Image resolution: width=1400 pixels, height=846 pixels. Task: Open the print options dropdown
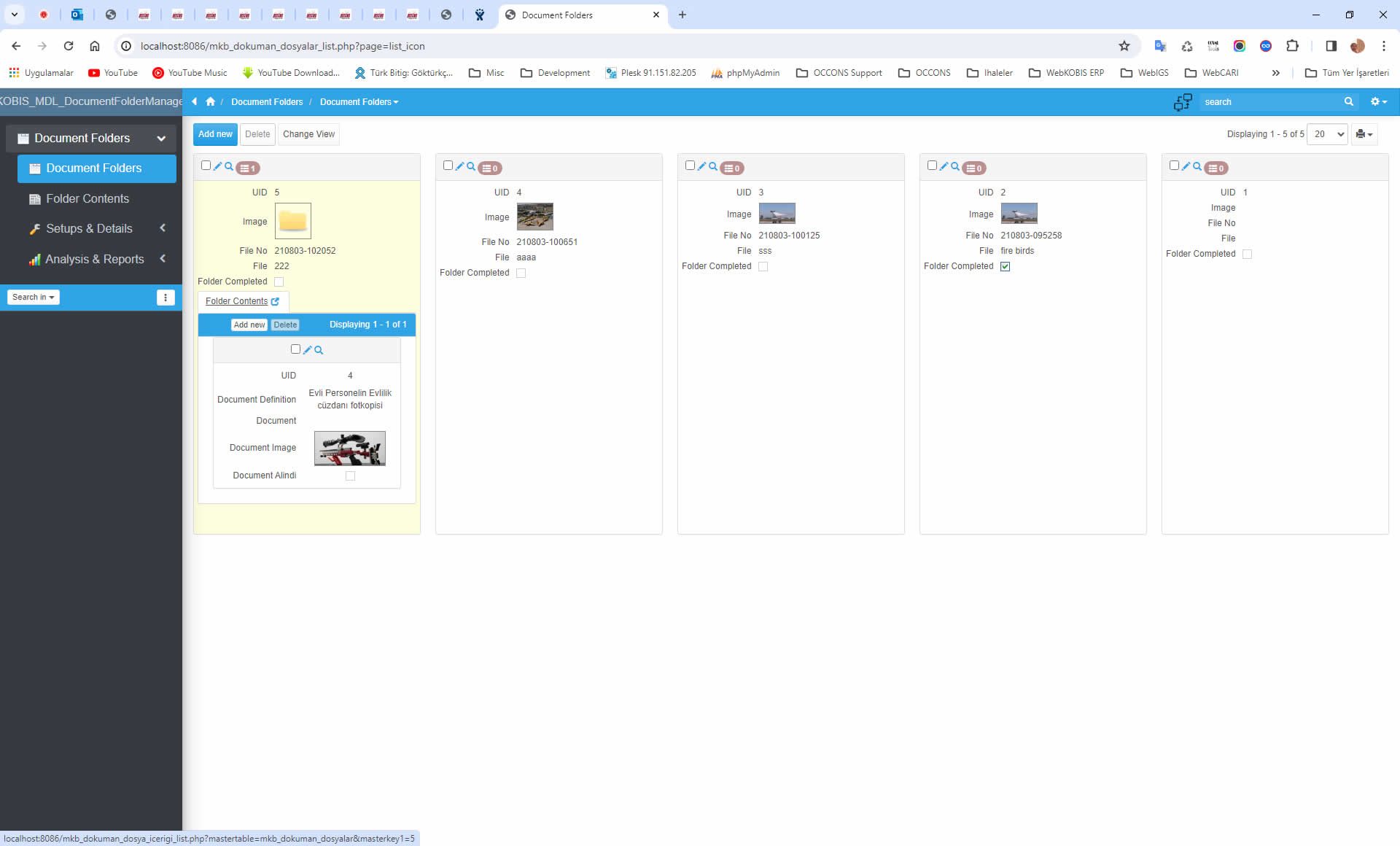pos(1364,134)
